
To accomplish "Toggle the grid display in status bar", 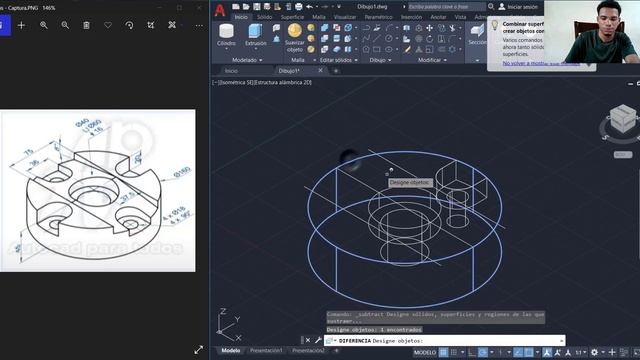I will click(x=443, y=352).
